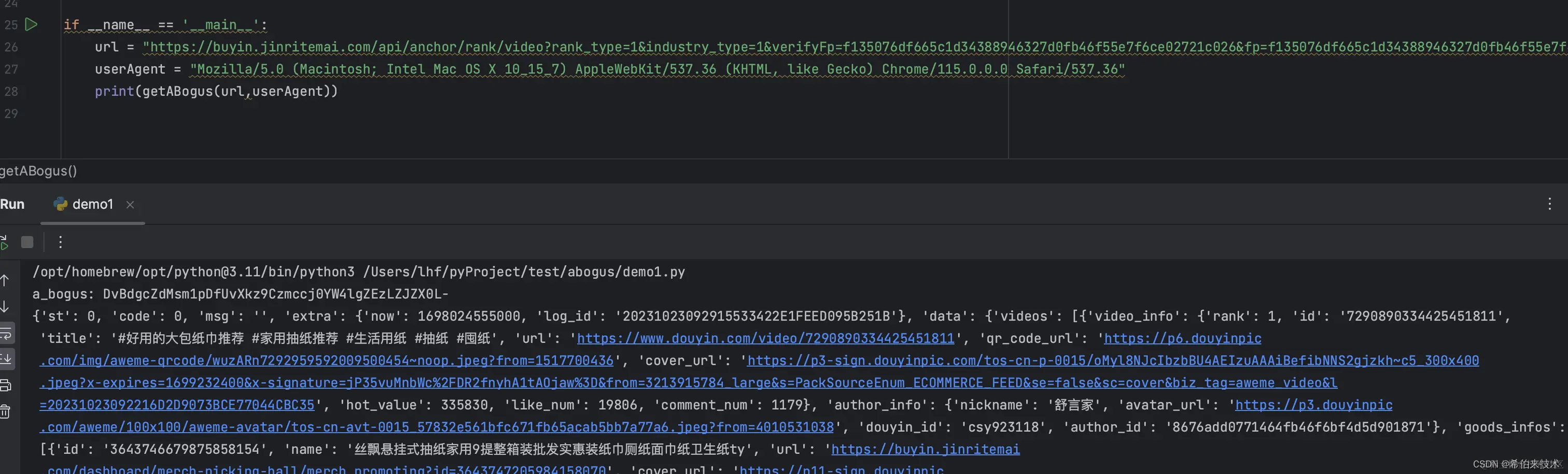Click the green run gutter arrow
This screenshot has width=1568, height=474.
click(31, 24)
